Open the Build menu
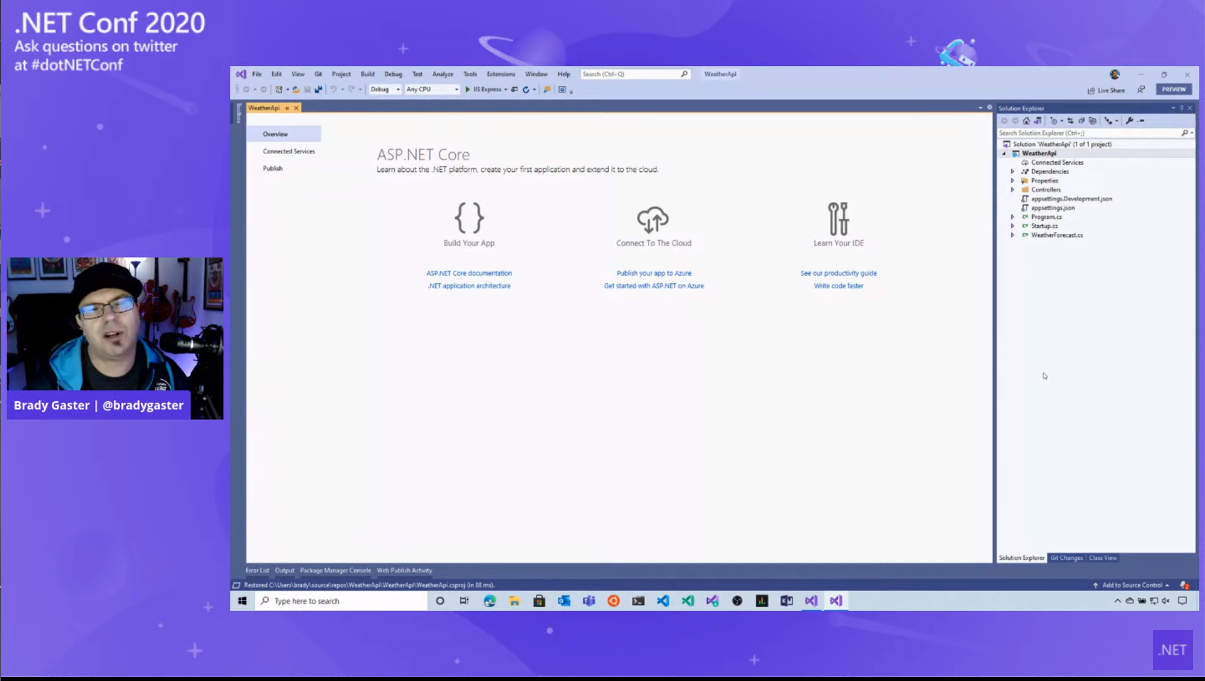Viewport: 1205px width, 681px height. 367,74
